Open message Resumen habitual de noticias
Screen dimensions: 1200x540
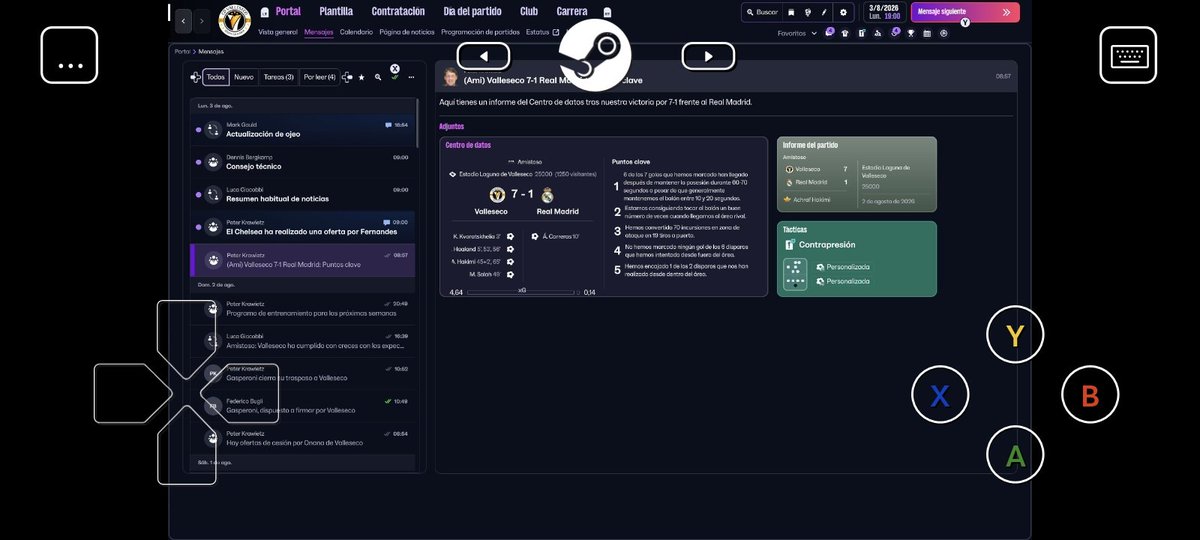[x=302, y=195]
